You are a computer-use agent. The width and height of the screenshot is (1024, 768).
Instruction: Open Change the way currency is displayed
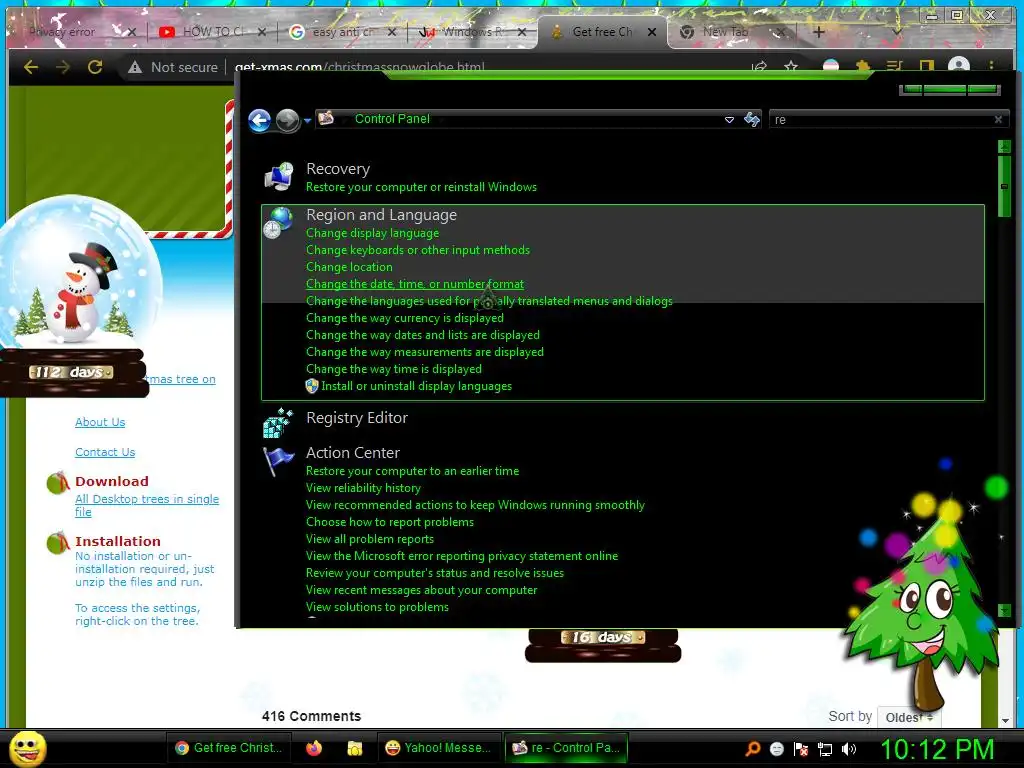coord(405,318)
